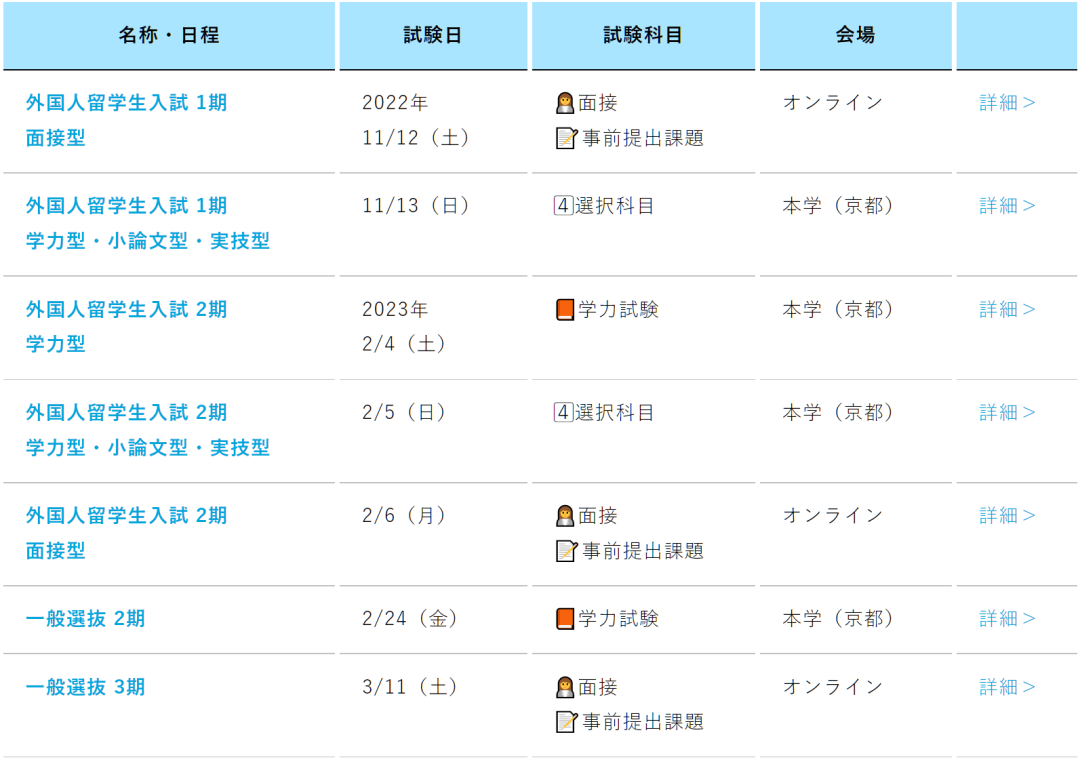Click the 試験日 column header
Image resolution: width=1080 pixels, height=762 pixels.
tap(433, 35)
